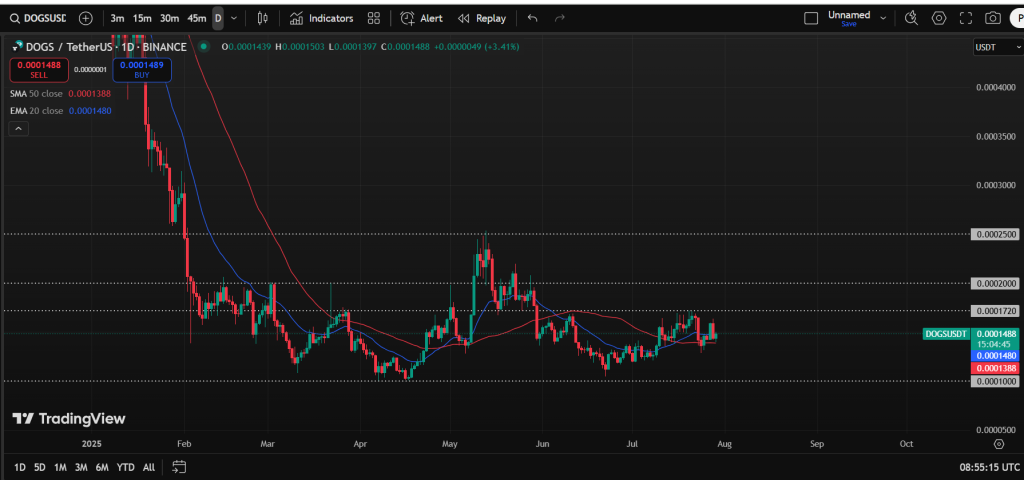The image size is (1024, 480).
Task: Open the indicator templates grid icon
Action: pyautogui.click(x=374, y=18)
